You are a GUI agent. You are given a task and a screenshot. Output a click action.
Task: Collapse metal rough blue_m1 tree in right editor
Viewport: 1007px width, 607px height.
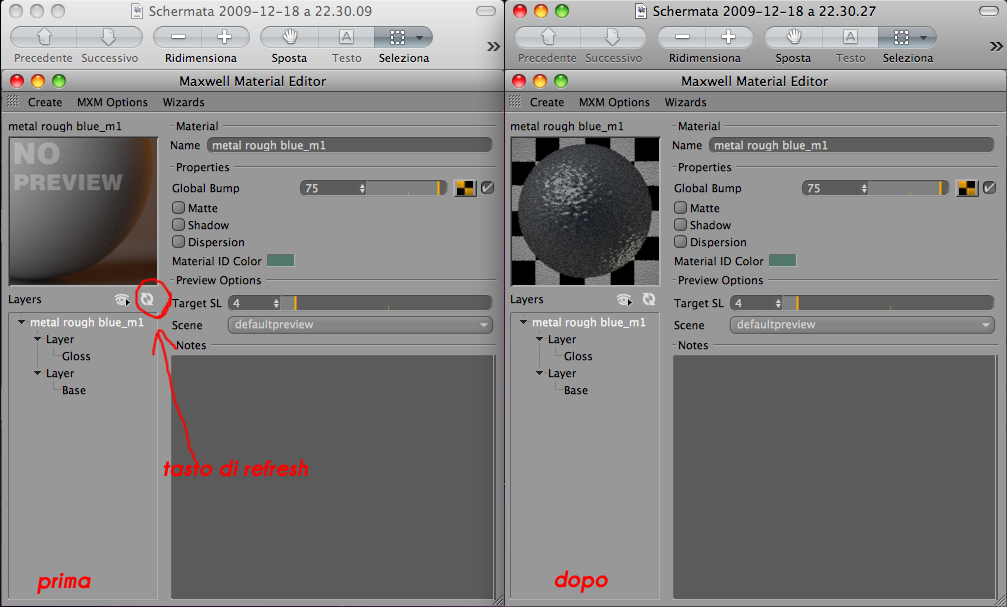(x=523, y=322)
